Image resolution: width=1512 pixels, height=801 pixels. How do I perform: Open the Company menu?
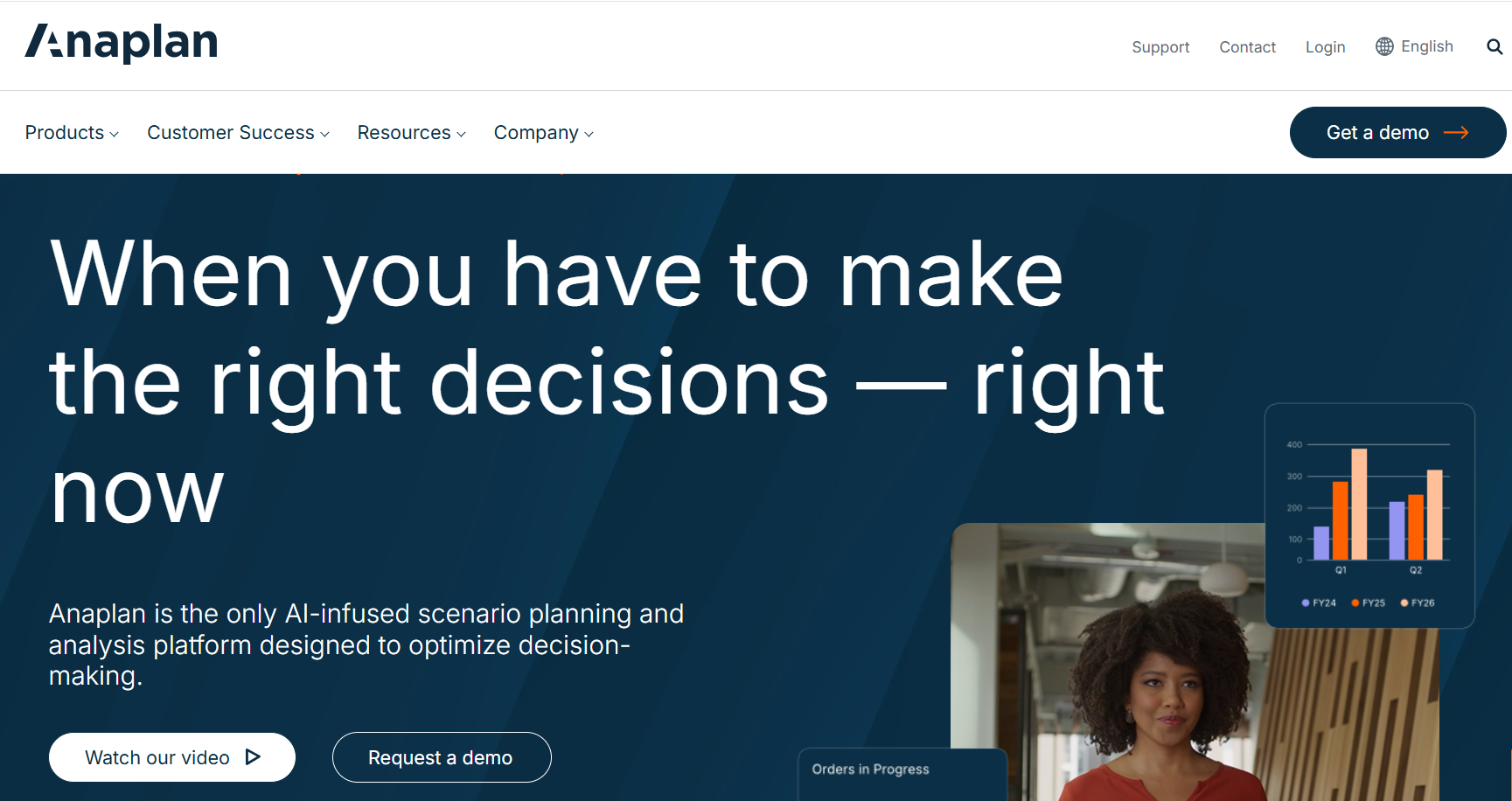544,133
